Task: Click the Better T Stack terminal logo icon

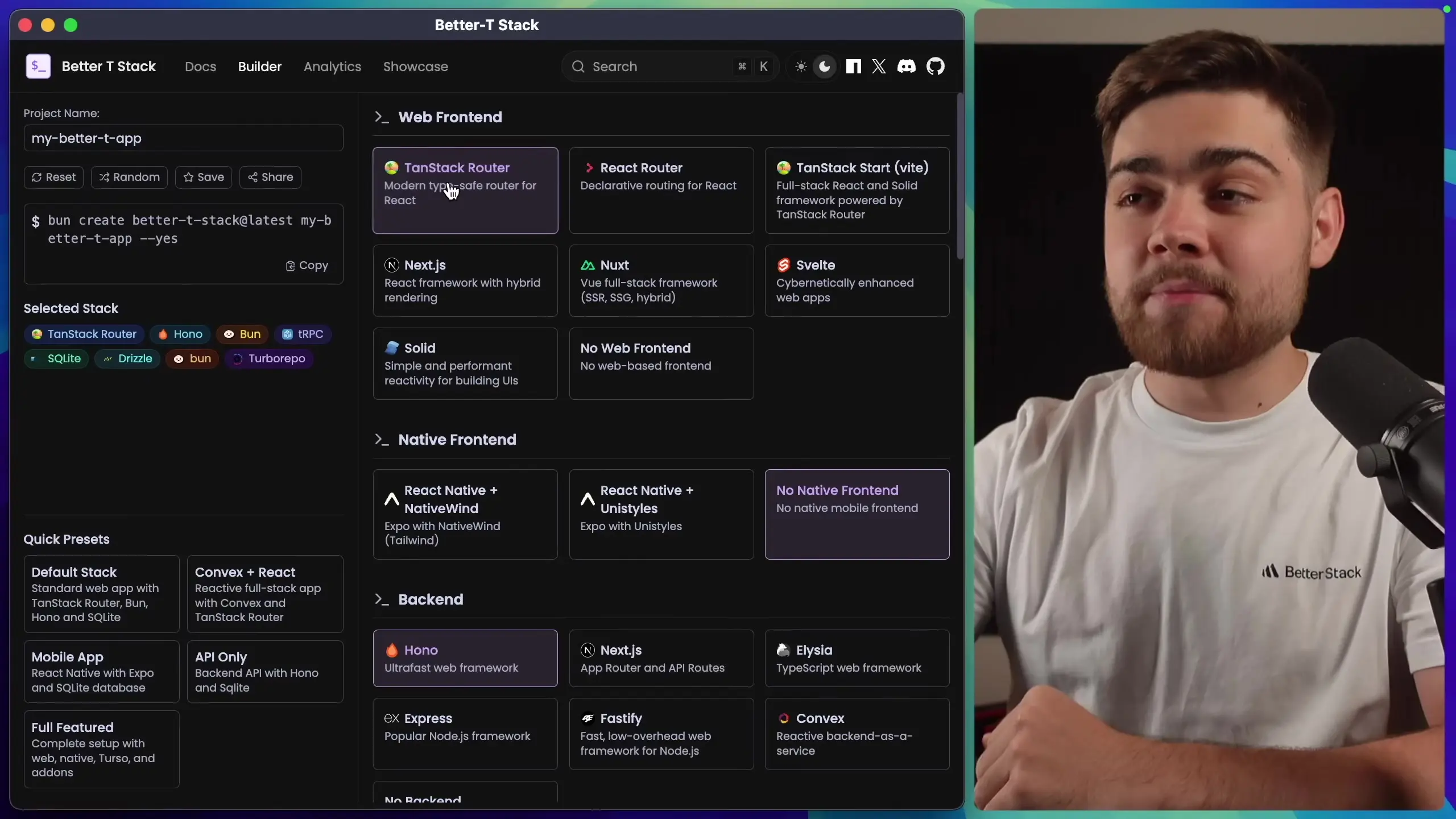Action: [38, 67]
